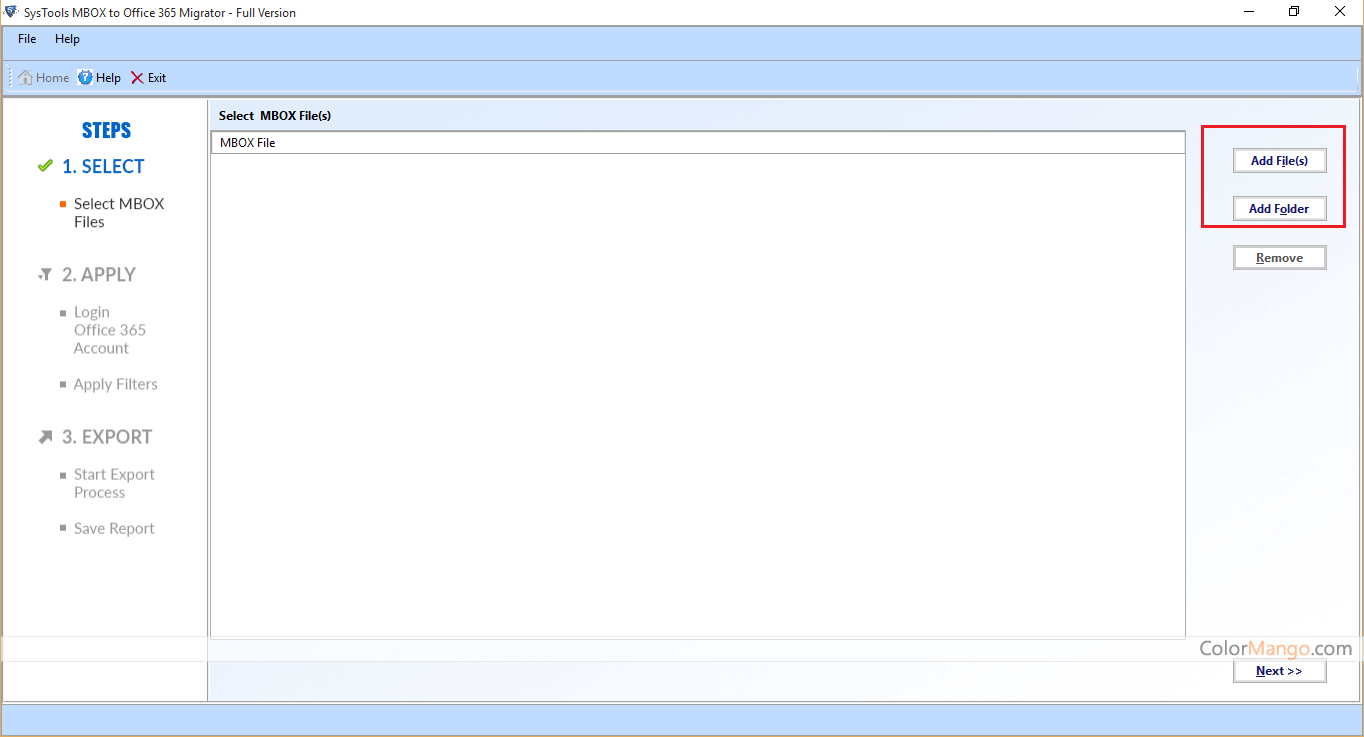
Task: Open the Help menu in the menu bar
Action: tap(67, 39)
